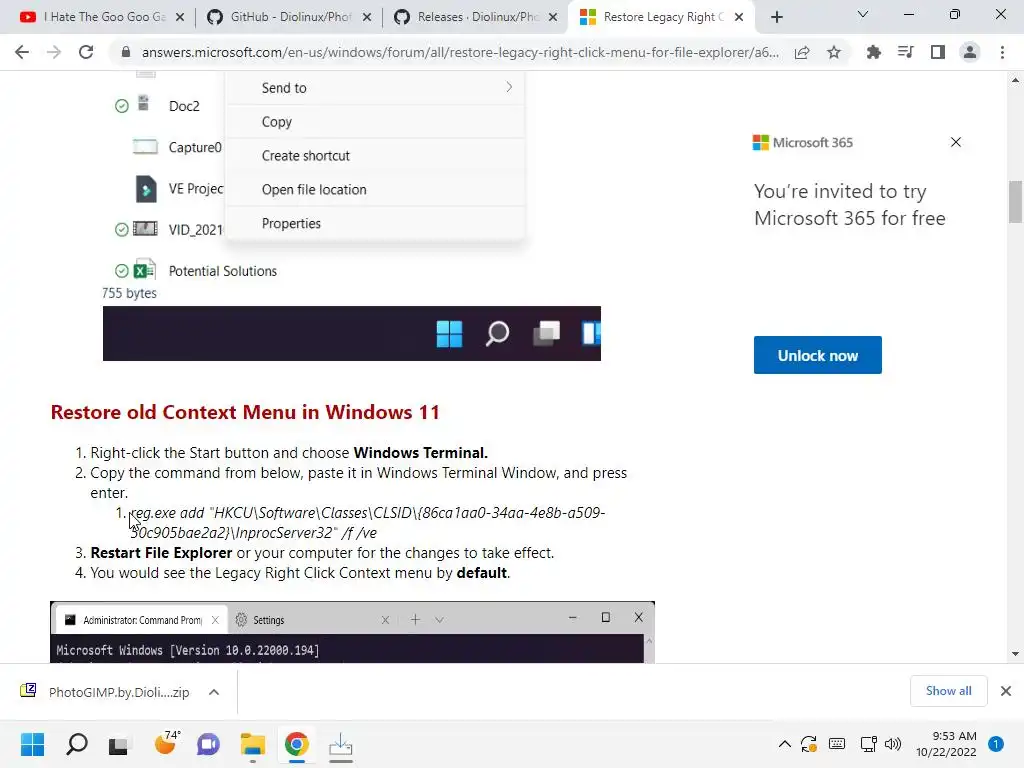The image size is (1024, 768).
Task: Dismiss the Microsoft 365 ad
Action: (x=956, y=142)
